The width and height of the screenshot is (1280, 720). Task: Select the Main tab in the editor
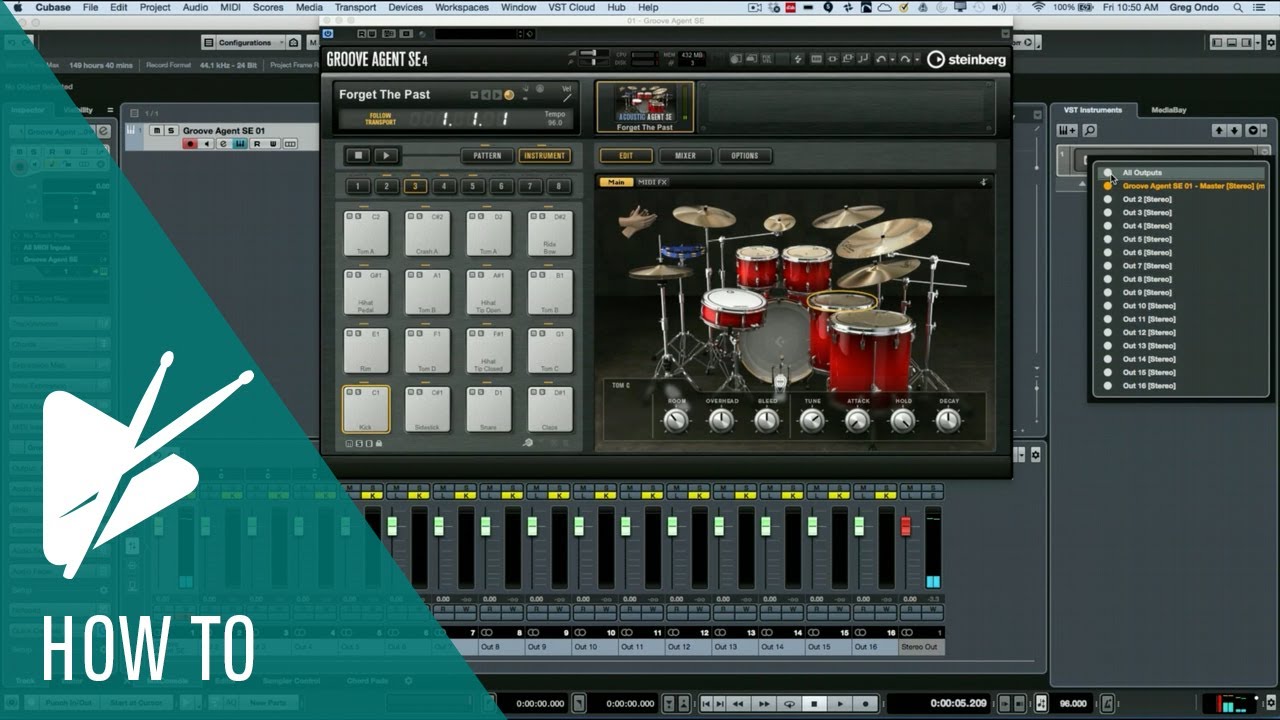(x=616, y=182)
